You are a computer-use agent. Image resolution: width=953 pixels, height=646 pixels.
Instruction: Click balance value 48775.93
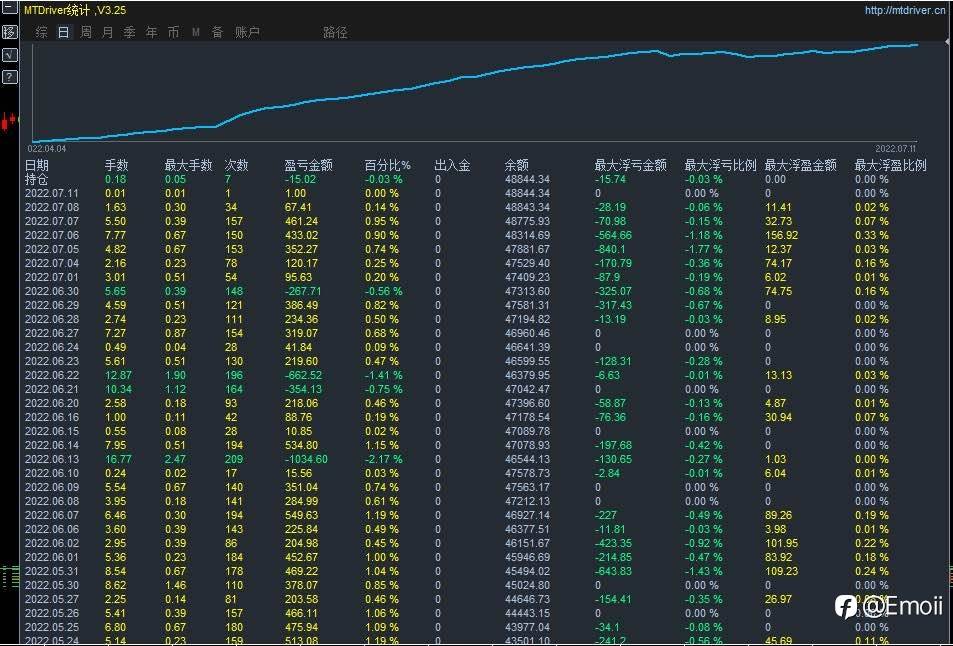click(527, 221)
